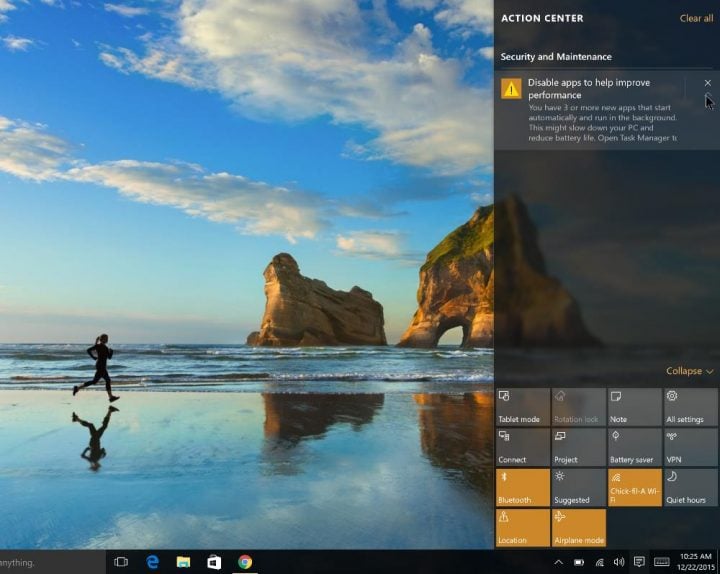The image size is (720, 574).
Task: Turn off Bluetooth tile
Action: point(523,487)
